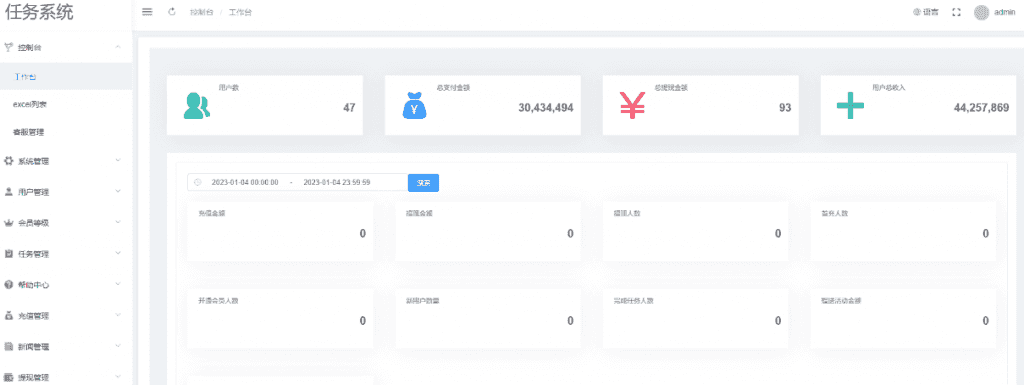Click the 控制台 dashboard icon in sidebar

[8, 48]
